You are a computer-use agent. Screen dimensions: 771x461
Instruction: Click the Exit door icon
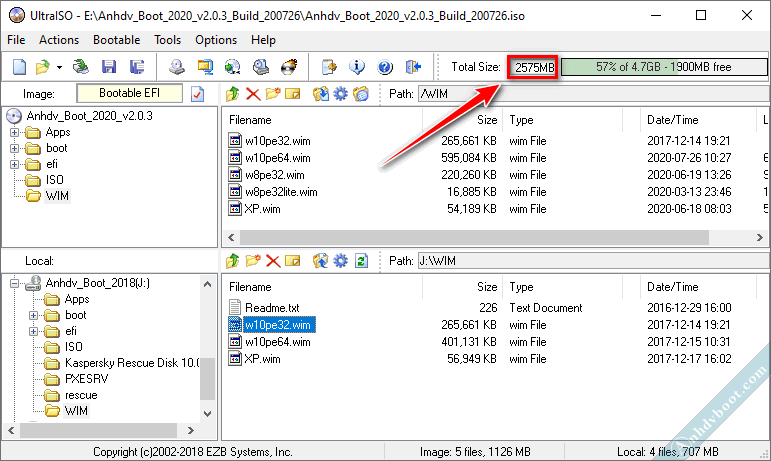[414, 67]
